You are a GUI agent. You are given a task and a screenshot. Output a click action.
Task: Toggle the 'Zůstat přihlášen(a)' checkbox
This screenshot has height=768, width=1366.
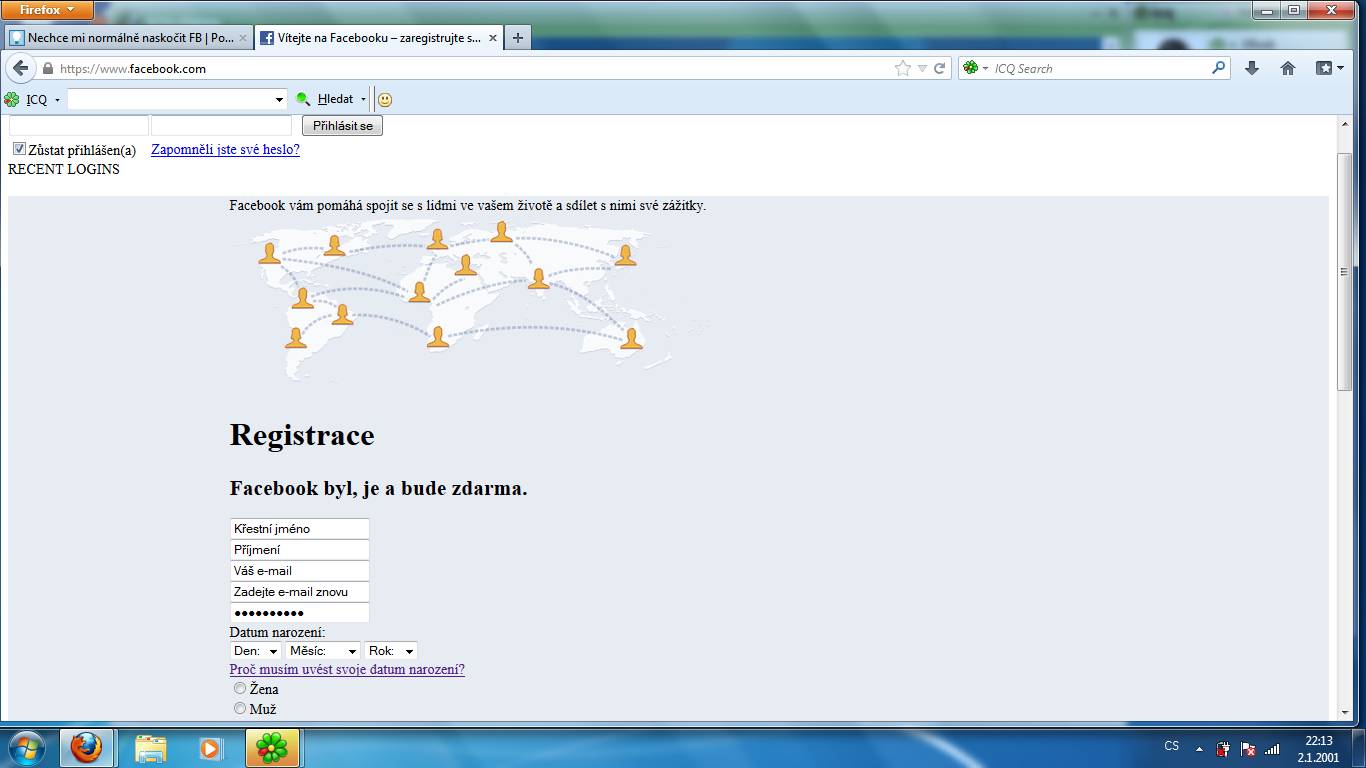click(19, 149)
